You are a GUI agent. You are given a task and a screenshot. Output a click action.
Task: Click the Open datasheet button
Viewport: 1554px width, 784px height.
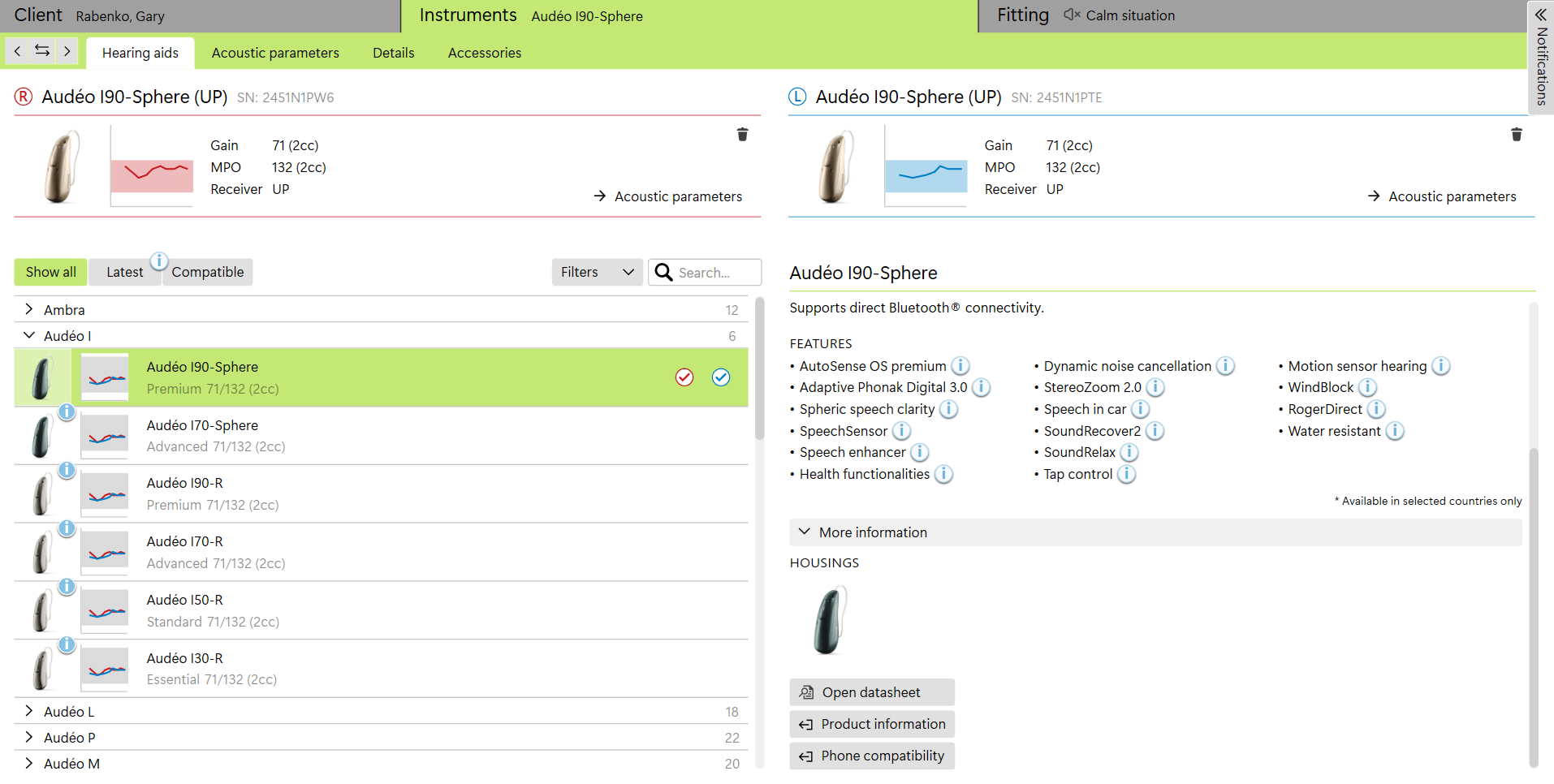[x=872, y=692]
